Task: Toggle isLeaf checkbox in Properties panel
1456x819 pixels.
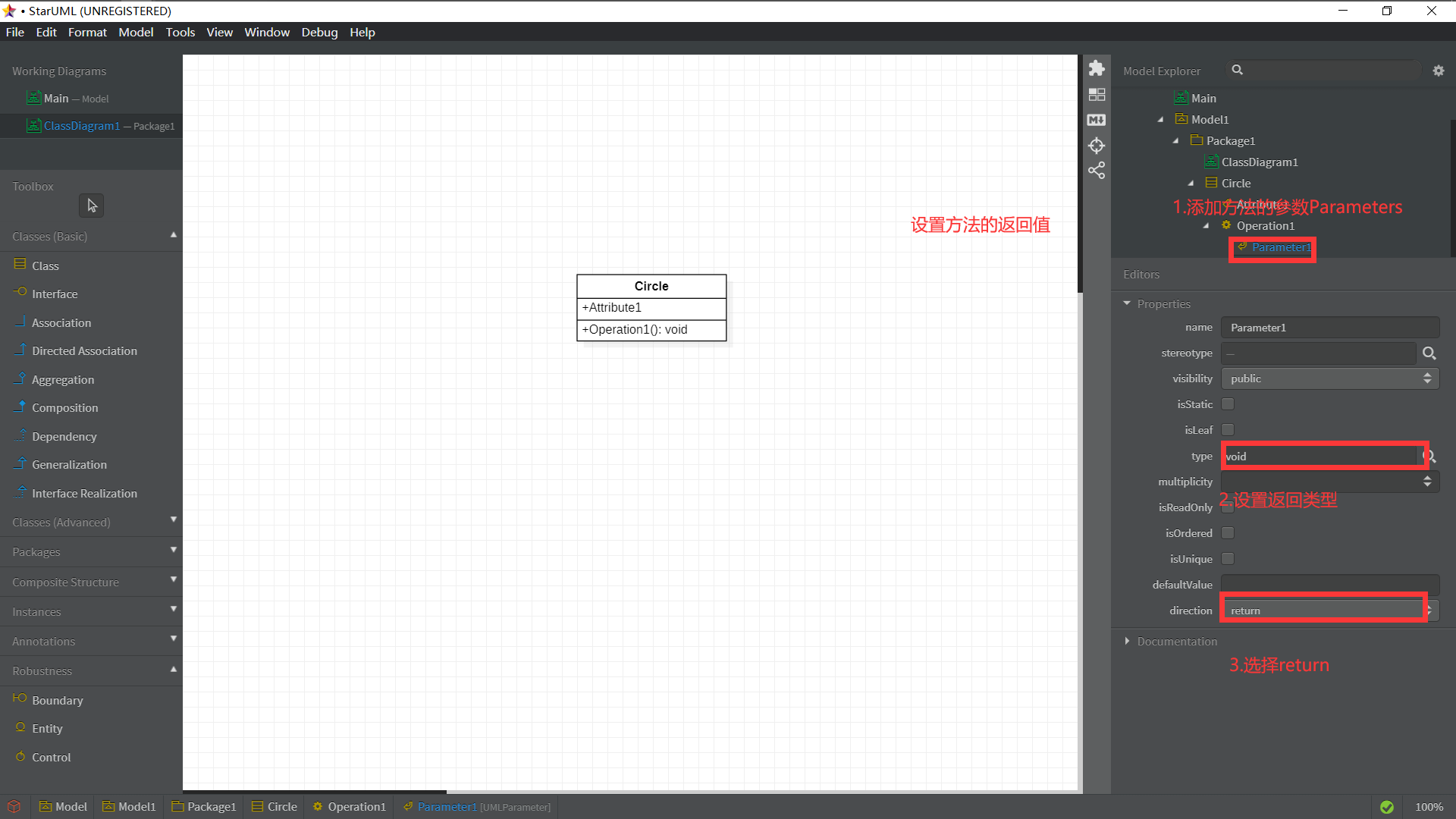Action: pyautogui.click(x=1228, y=430)
